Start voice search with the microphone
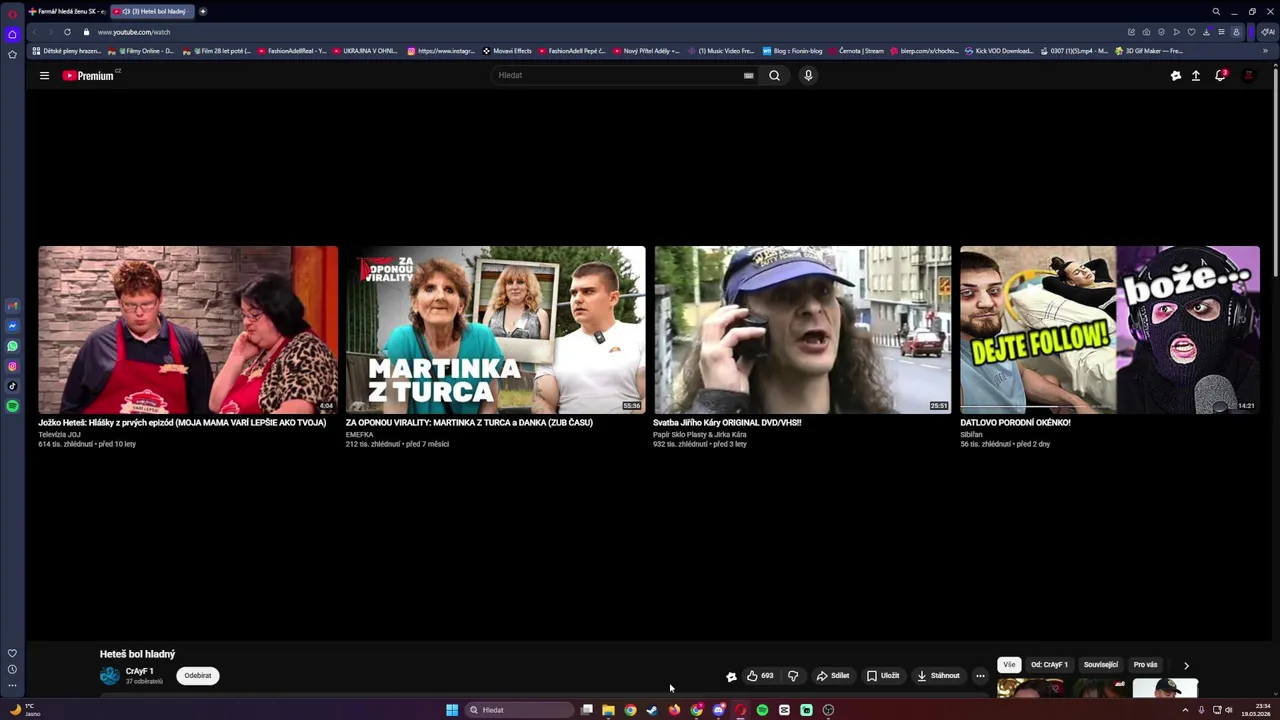Screen dimensions: 1280x720 point(808,75)
